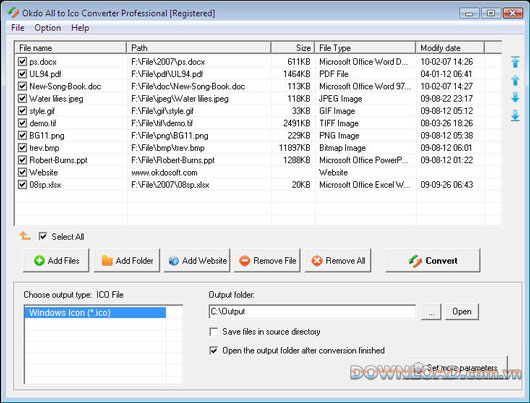The image size is (530, 403).
Task: Click the orange up-level arrow beside Select All
Action: coord(25,236)
